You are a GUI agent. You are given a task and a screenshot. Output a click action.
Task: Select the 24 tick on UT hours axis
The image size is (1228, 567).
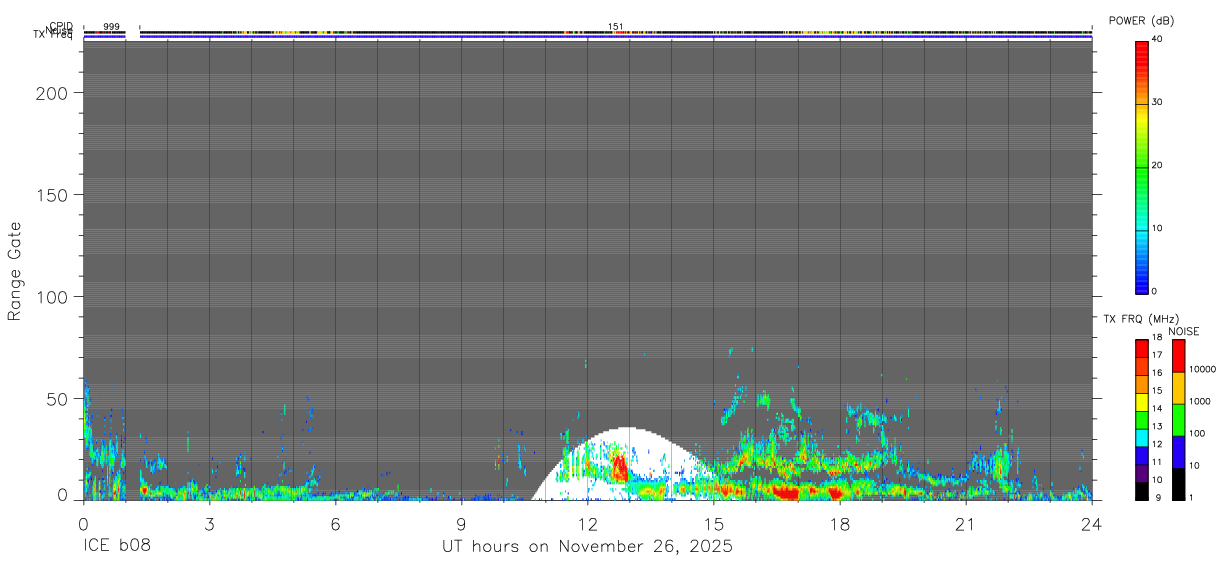1092,525
